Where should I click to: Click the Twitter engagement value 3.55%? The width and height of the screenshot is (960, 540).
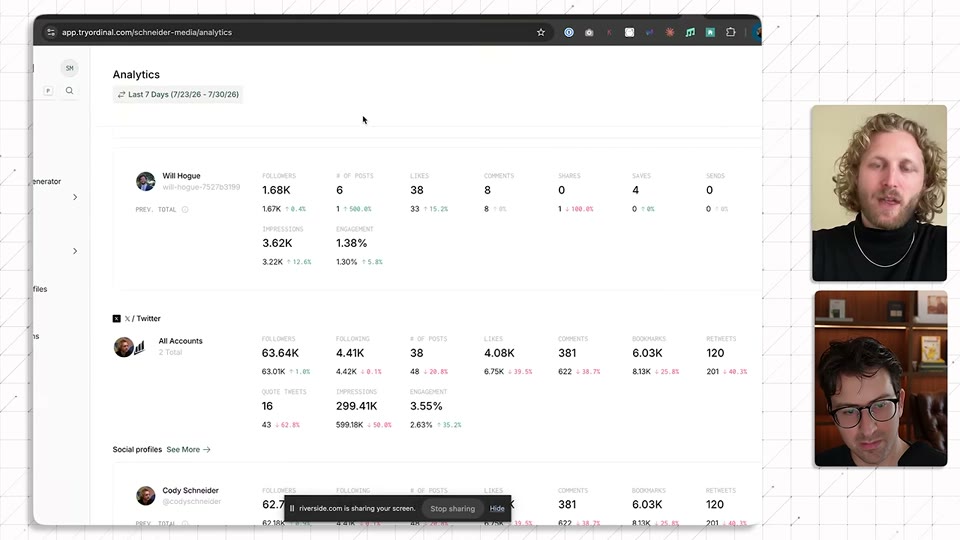(426, 406)
